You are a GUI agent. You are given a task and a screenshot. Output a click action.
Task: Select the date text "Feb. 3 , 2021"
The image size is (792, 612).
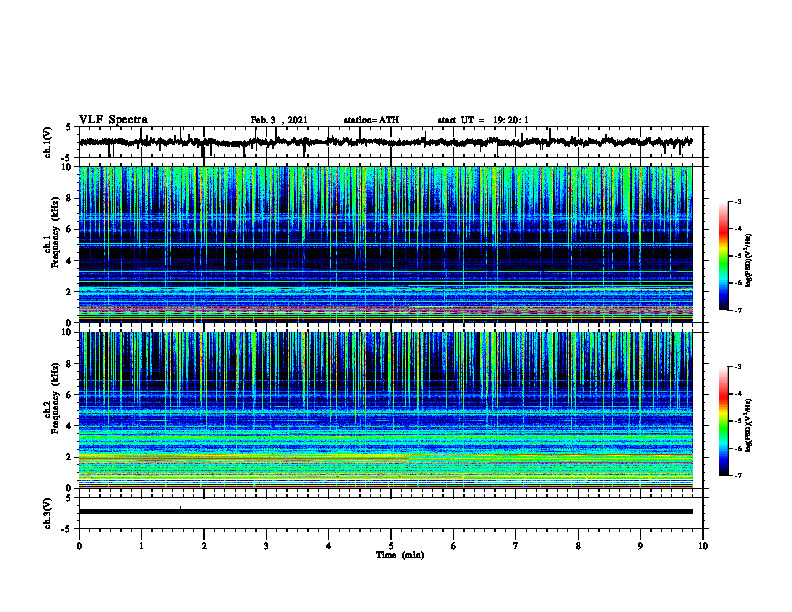tap(279, 120)
